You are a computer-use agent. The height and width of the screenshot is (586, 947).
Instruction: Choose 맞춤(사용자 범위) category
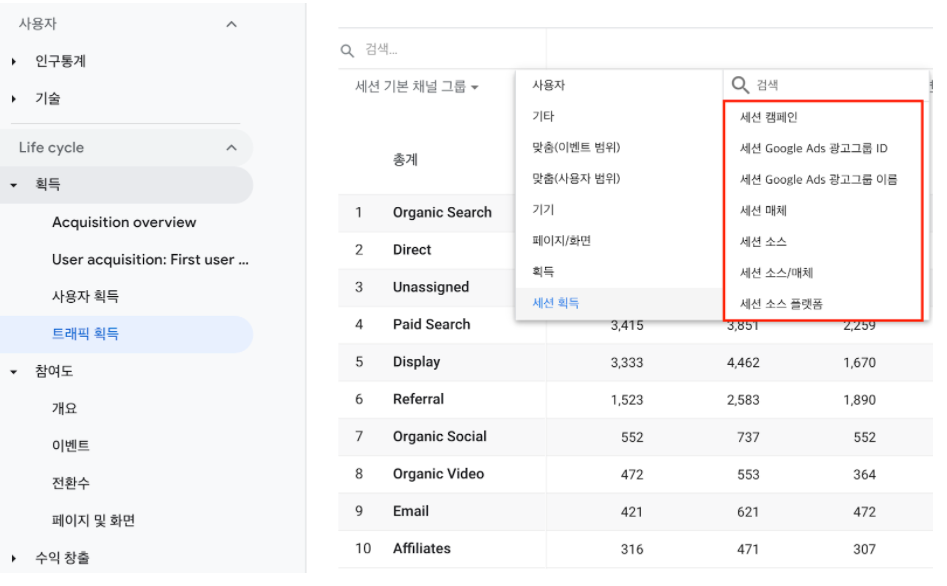619,179
